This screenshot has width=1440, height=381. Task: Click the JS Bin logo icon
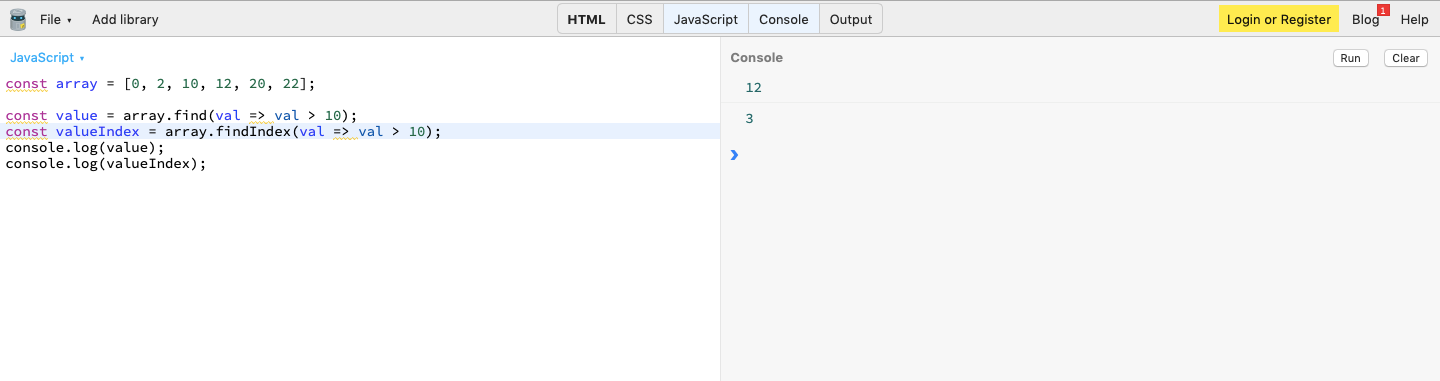[x=17, y=19]
